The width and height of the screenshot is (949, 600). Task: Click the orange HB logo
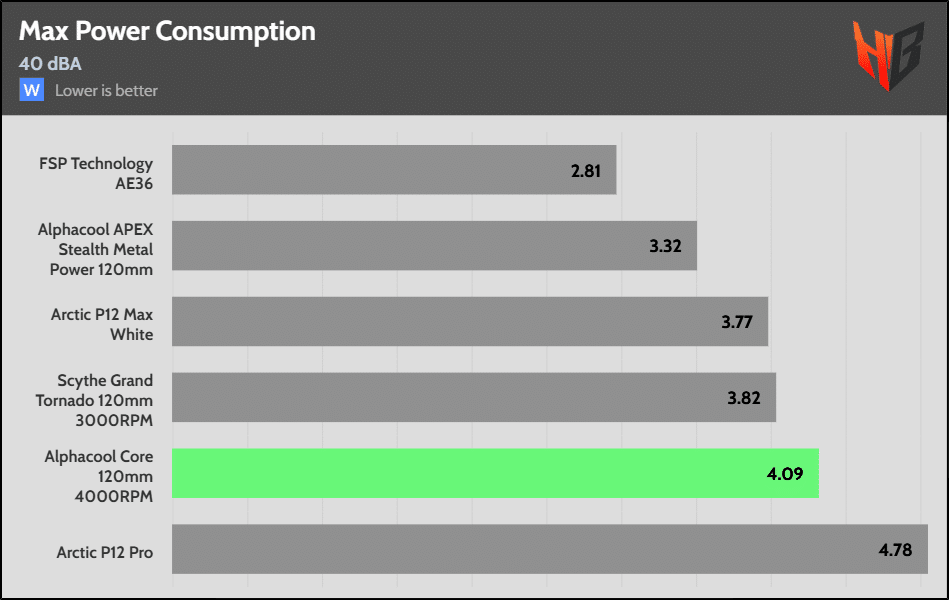[886, 55]
